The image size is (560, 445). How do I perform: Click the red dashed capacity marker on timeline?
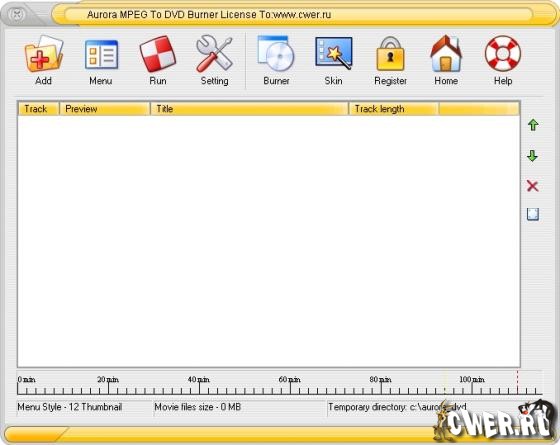click(x=517, y=382)
